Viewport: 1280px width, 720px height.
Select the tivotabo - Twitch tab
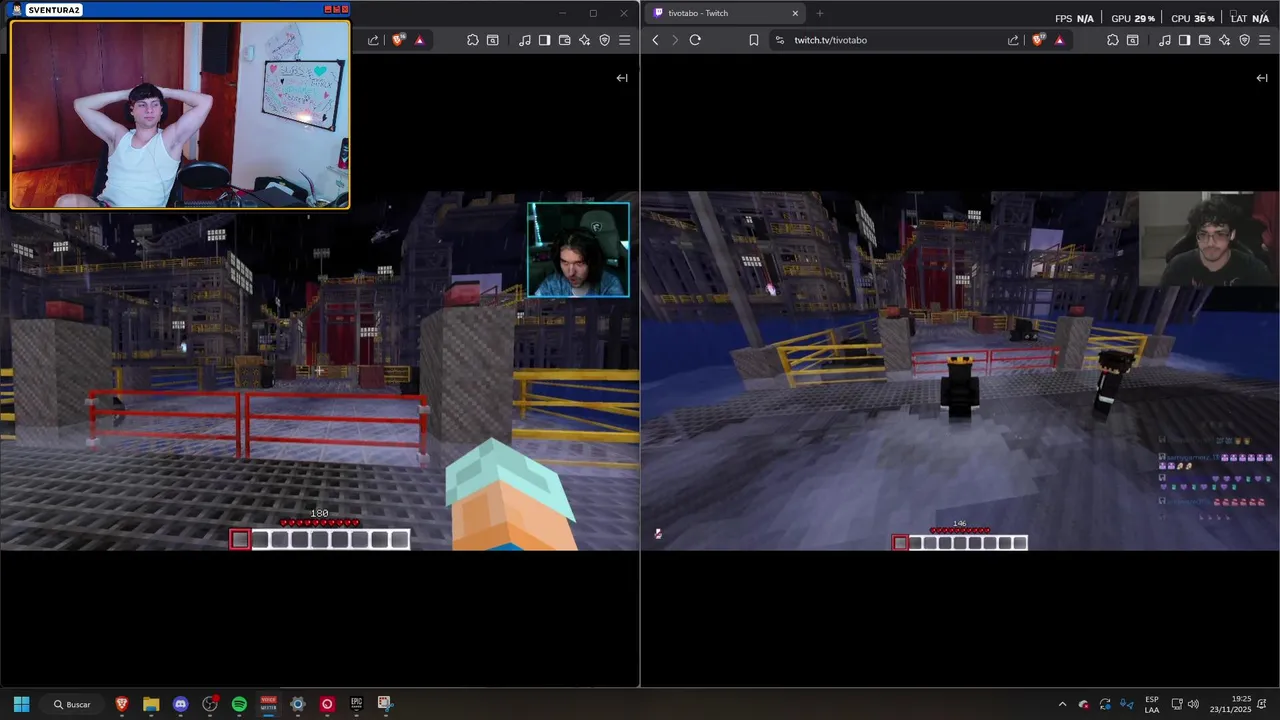click(x=725, y=13)
